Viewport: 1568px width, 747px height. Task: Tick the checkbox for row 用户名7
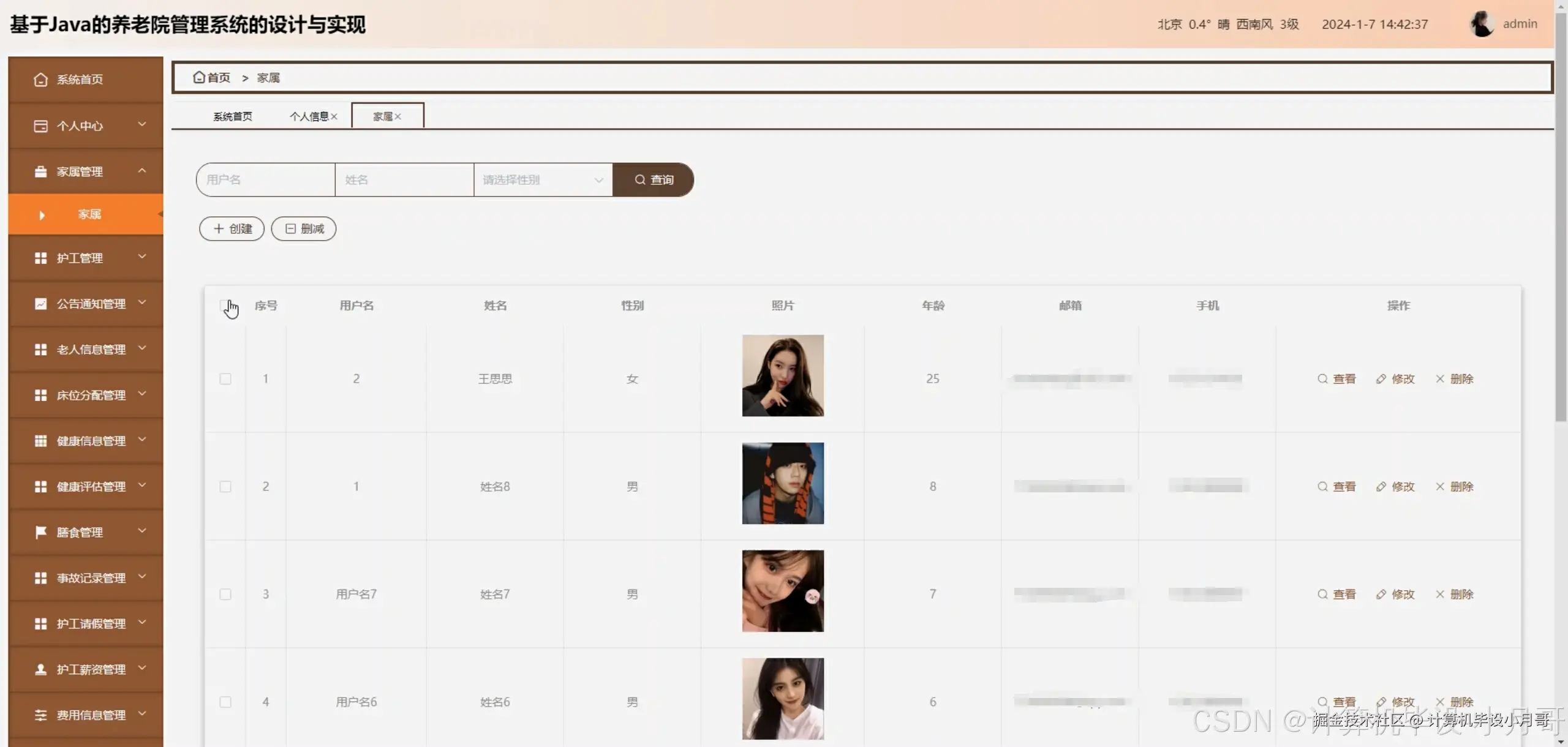225,595
